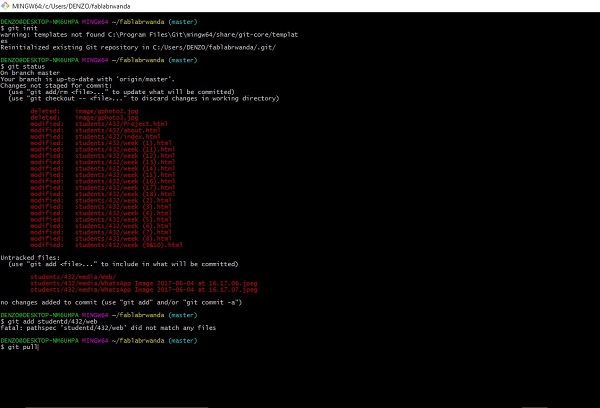Click the modified week (1).html entry
The height and width of the screenshot is (408, 600).
(x=101, y=143)
